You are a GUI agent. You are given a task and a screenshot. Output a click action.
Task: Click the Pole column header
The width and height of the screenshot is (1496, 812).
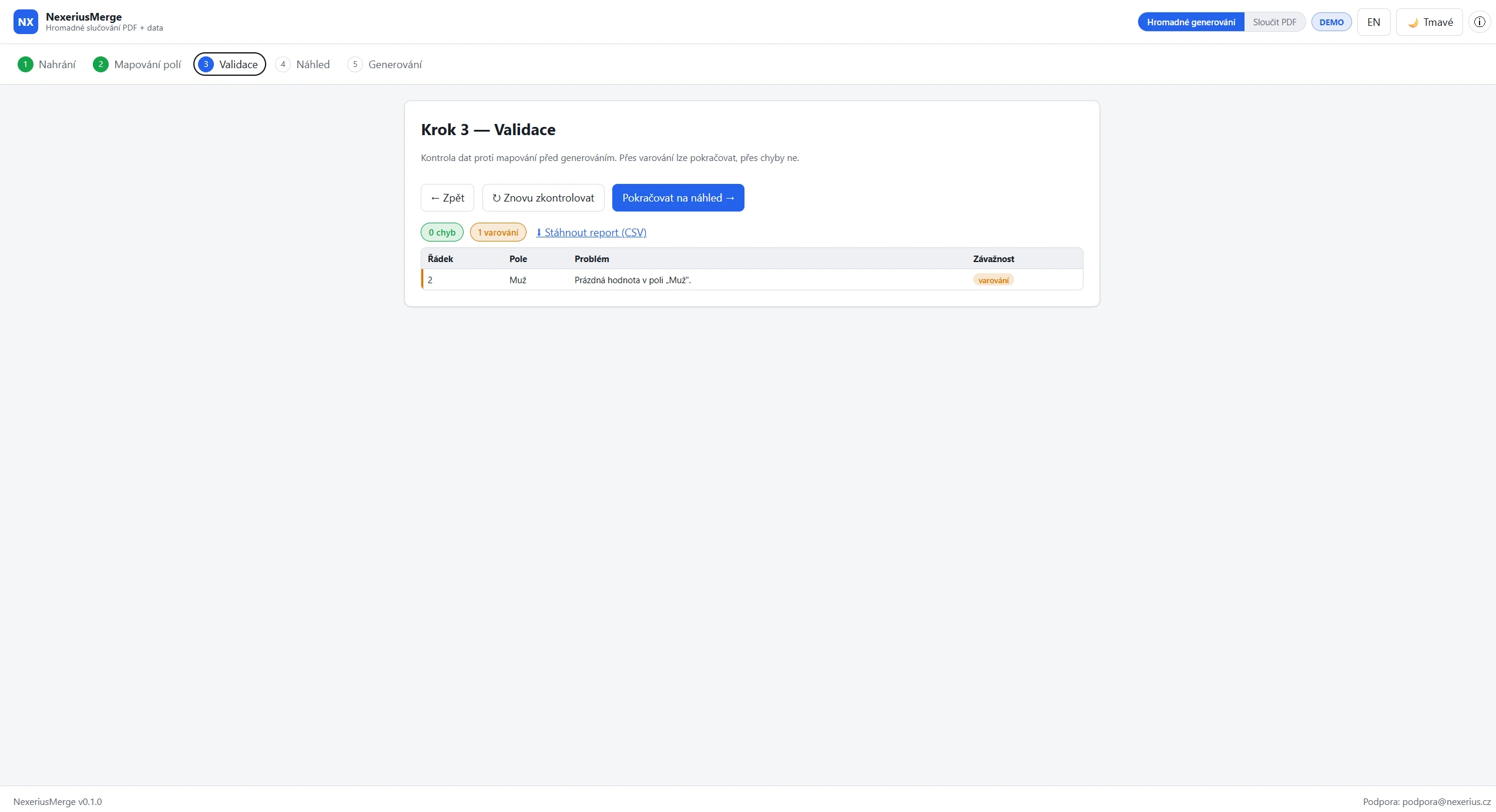coord(518,259)
